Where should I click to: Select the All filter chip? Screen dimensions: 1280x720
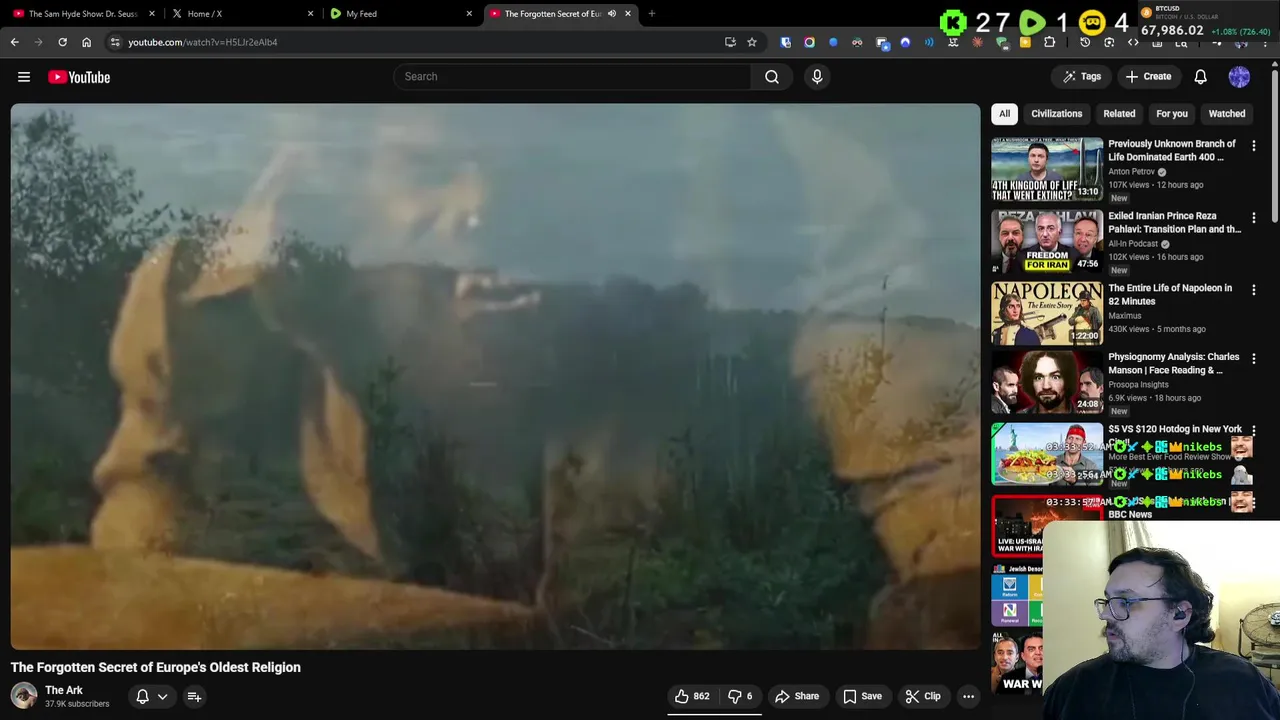(x=1004, y=114)
